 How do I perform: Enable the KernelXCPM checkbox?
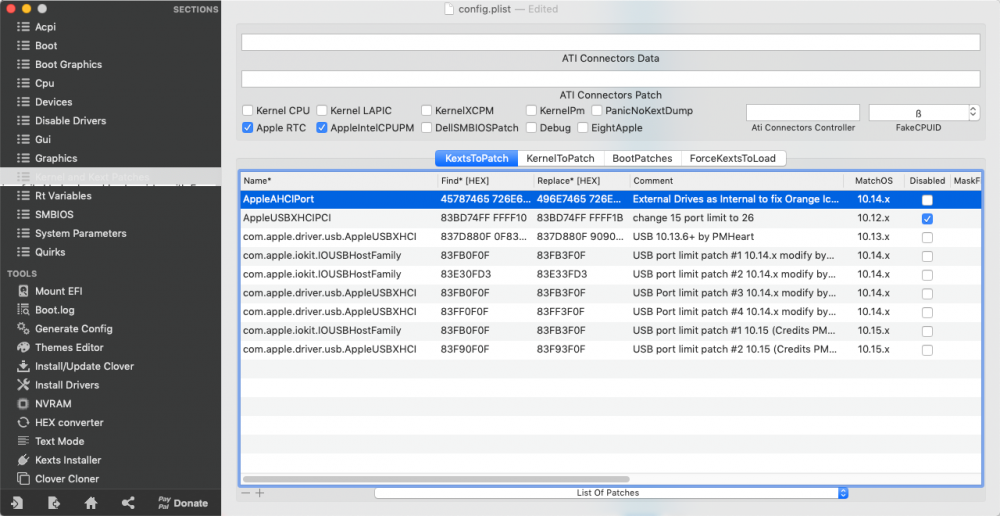click(x=426, y=110)
